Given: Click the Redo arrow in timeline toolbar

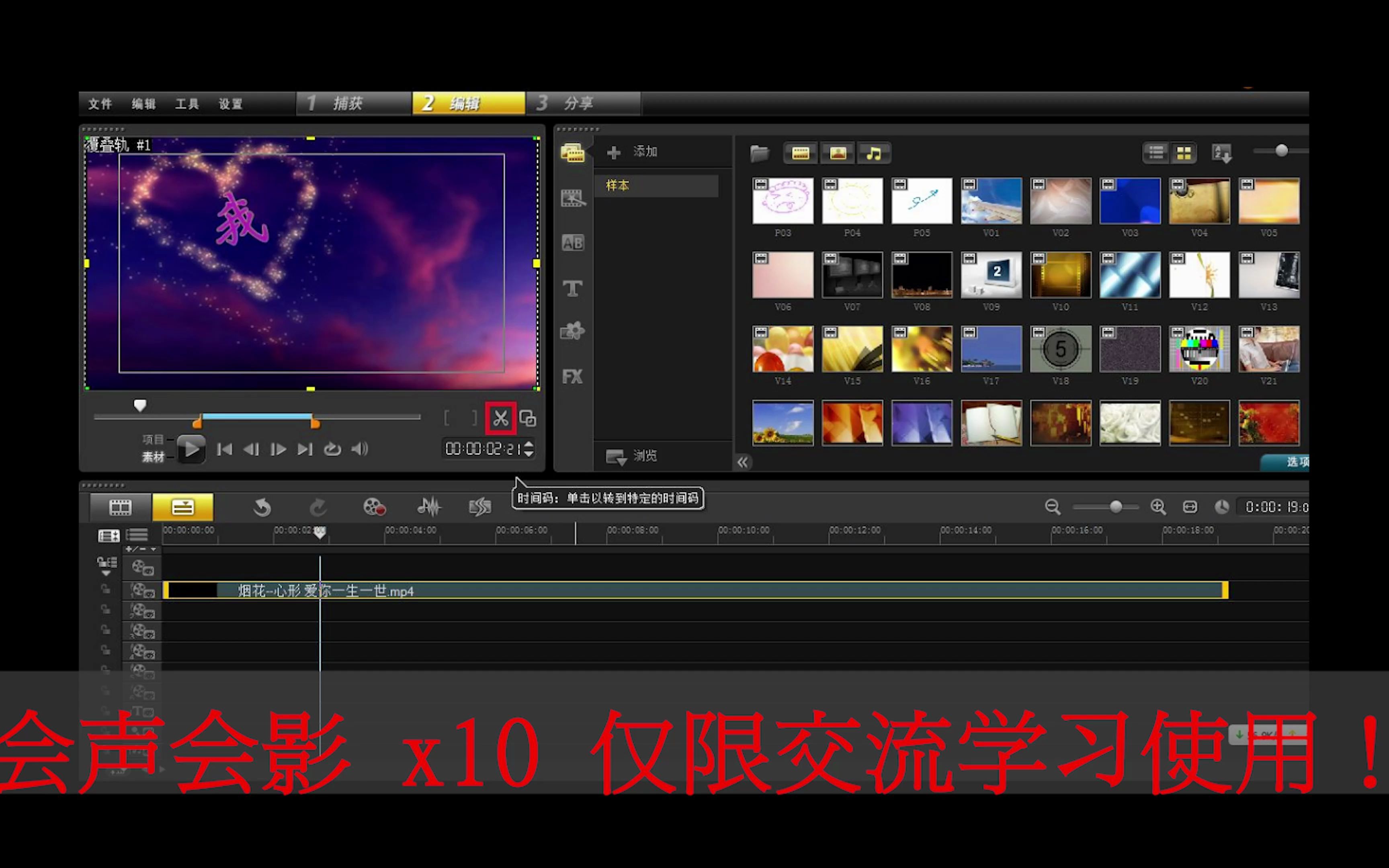Looking at the screenshot, I should pyautogui.click(x=318, y=508).
